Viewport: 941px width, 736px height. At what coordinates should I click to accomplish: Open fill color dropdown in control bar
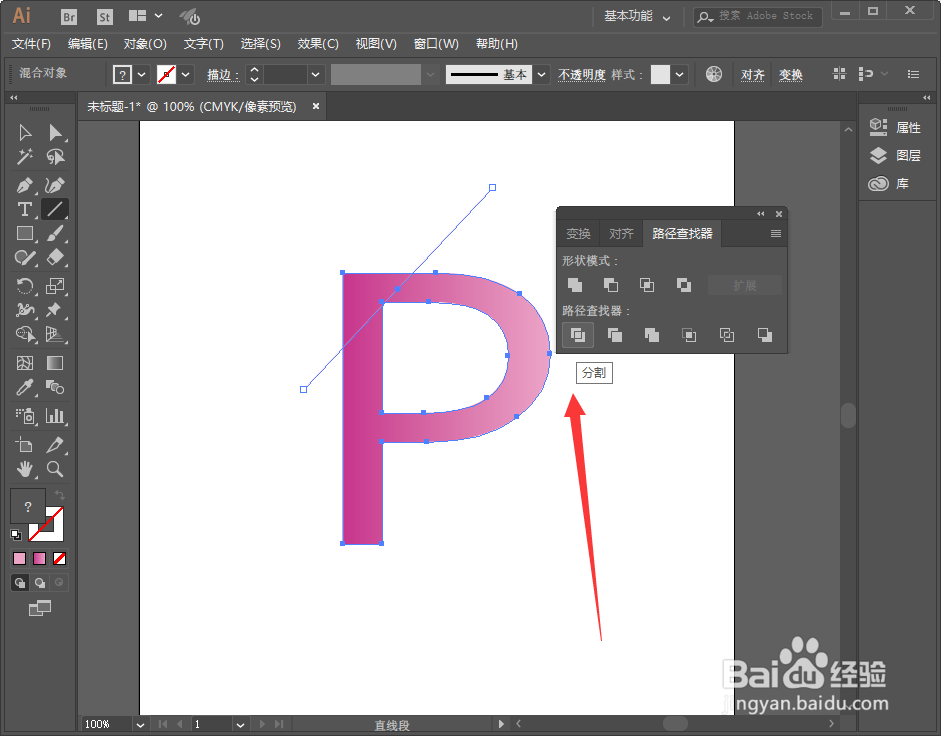(x=142, y=74)
